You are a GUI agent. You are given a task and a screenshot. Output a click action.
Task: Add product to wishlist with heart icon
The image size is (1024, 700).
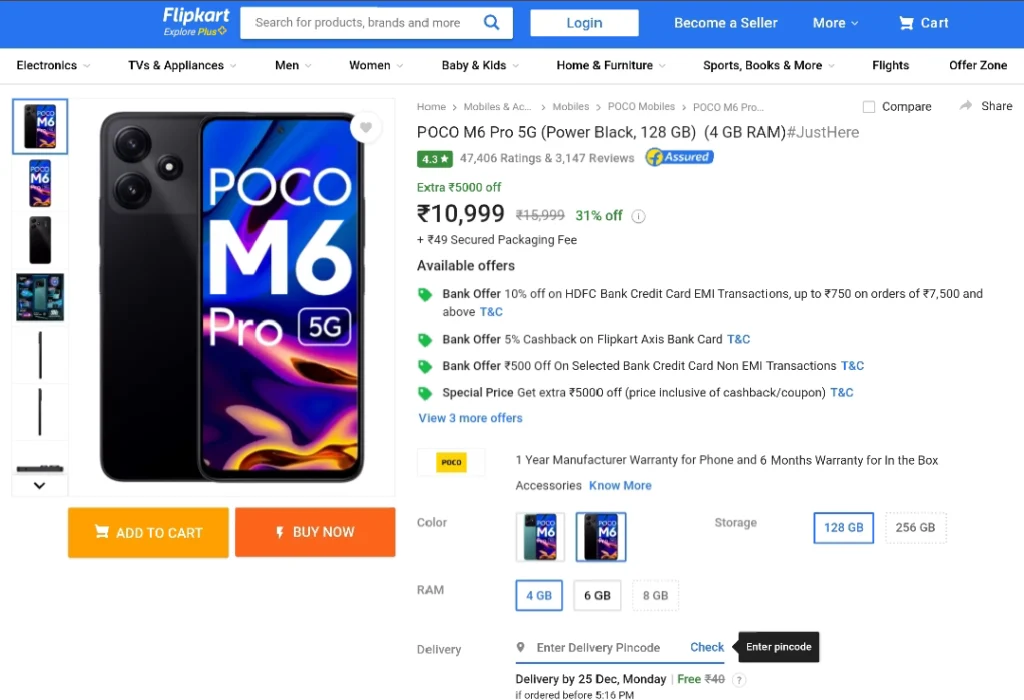coord(366,127)
